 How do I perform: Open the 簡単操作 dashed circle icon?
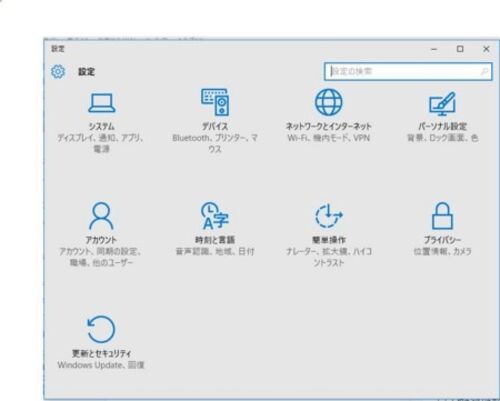pos(329,216)
